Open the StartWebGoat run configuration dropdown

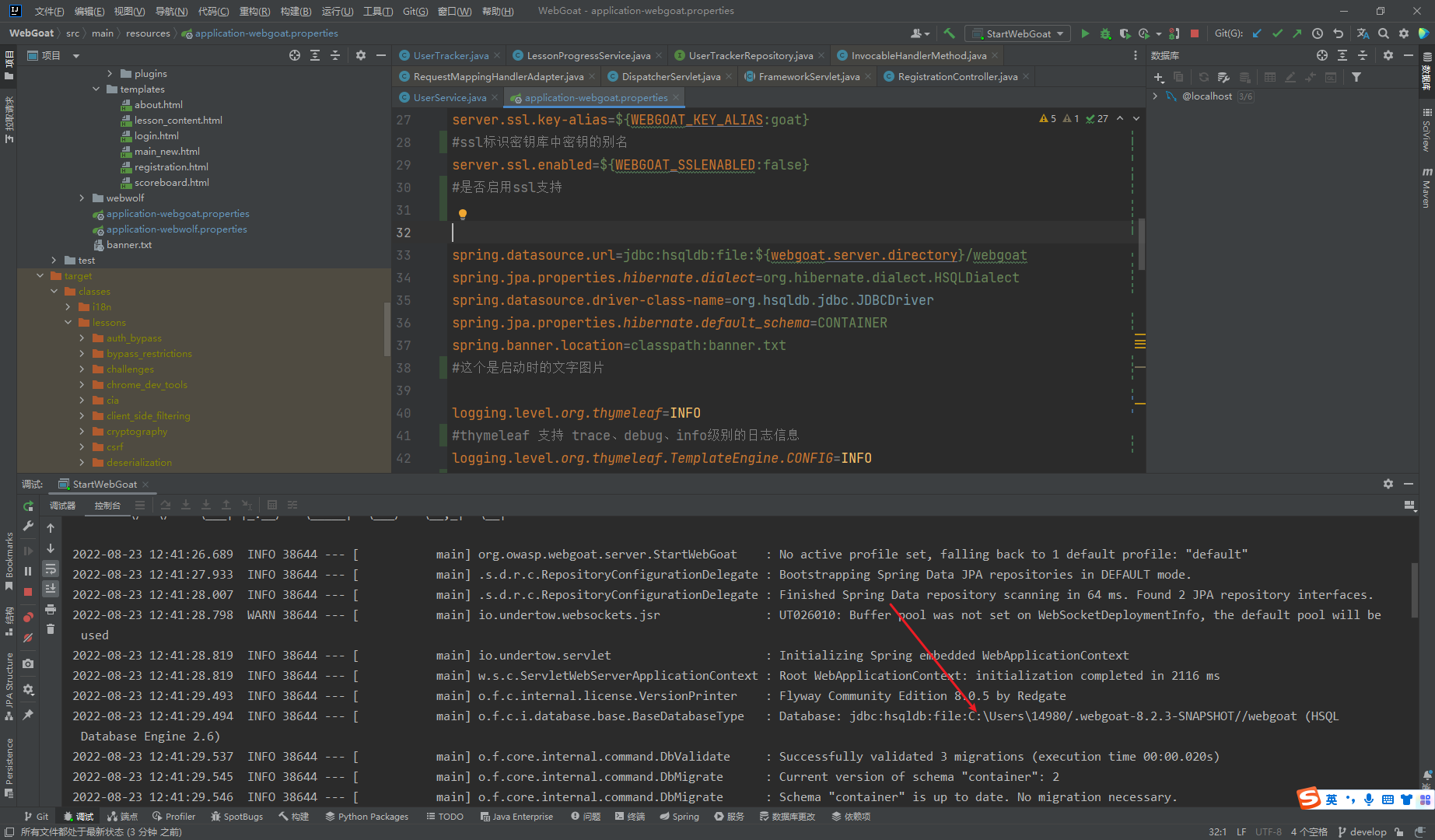1017,33
